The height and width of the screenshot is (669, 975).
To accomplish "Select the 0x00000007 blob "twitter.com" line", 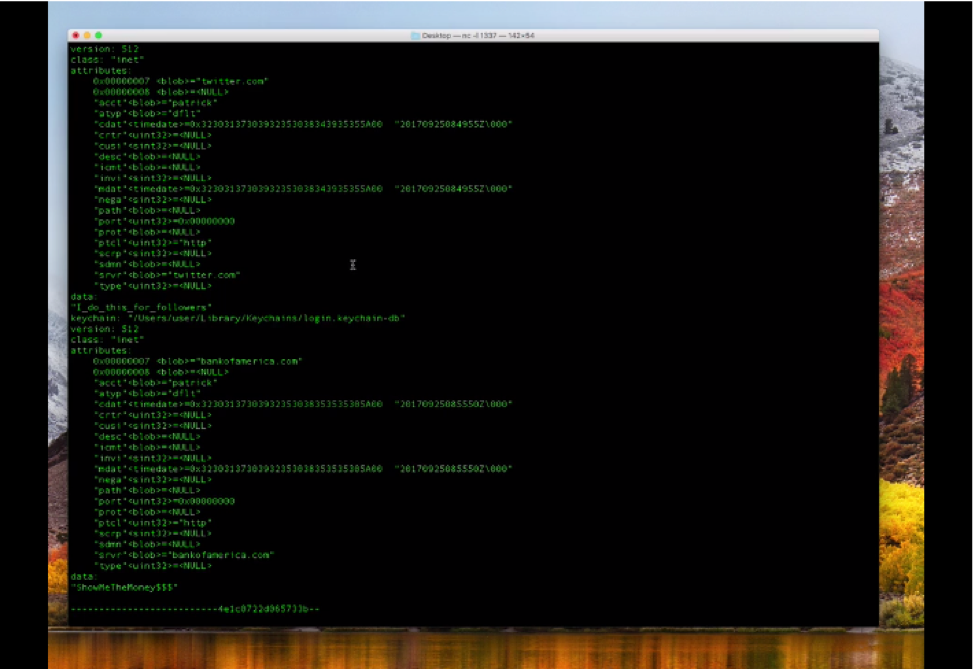I will [180, 81].
